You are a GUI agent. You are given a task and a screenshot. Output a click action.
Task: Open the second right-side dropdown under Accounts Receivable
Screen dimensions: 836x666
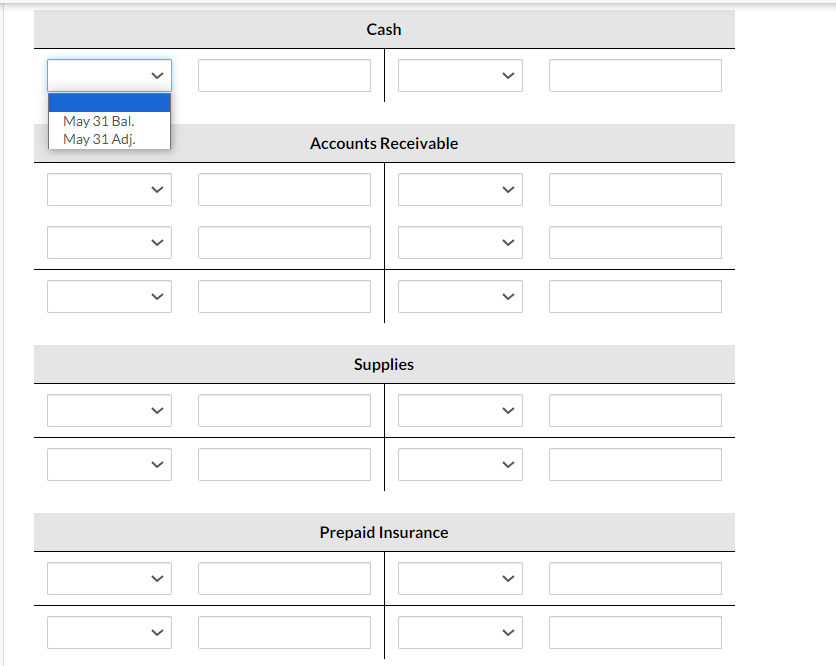pos(460,242)
